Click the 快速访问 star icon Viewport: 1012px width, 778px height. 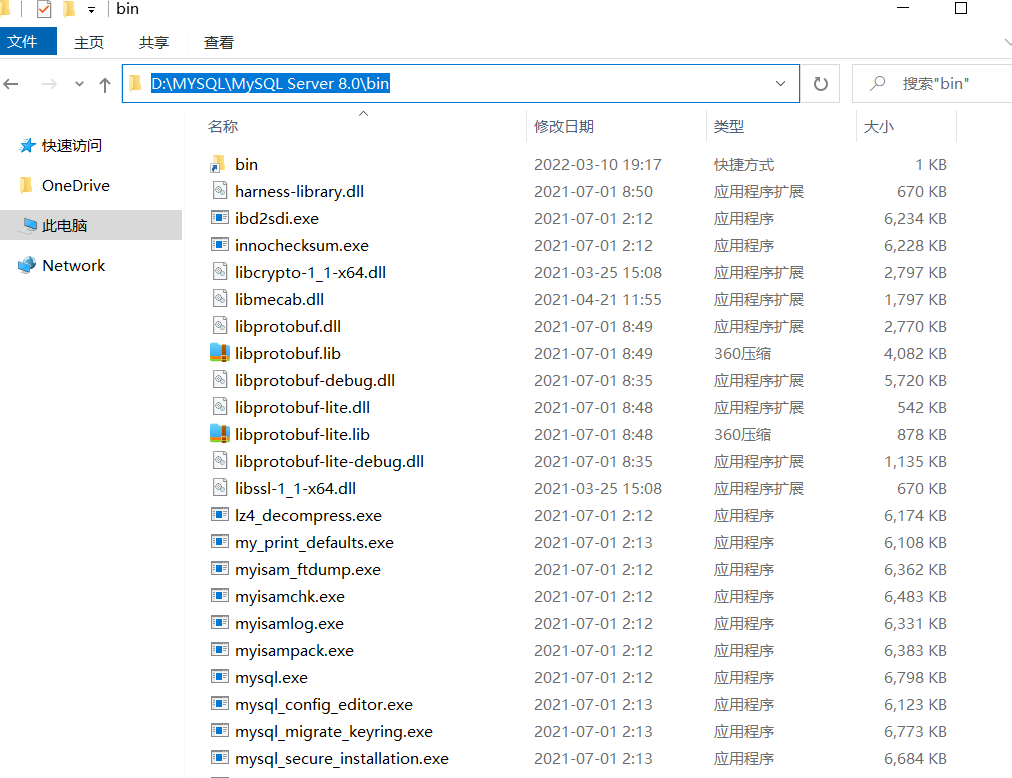click(27, 146)
